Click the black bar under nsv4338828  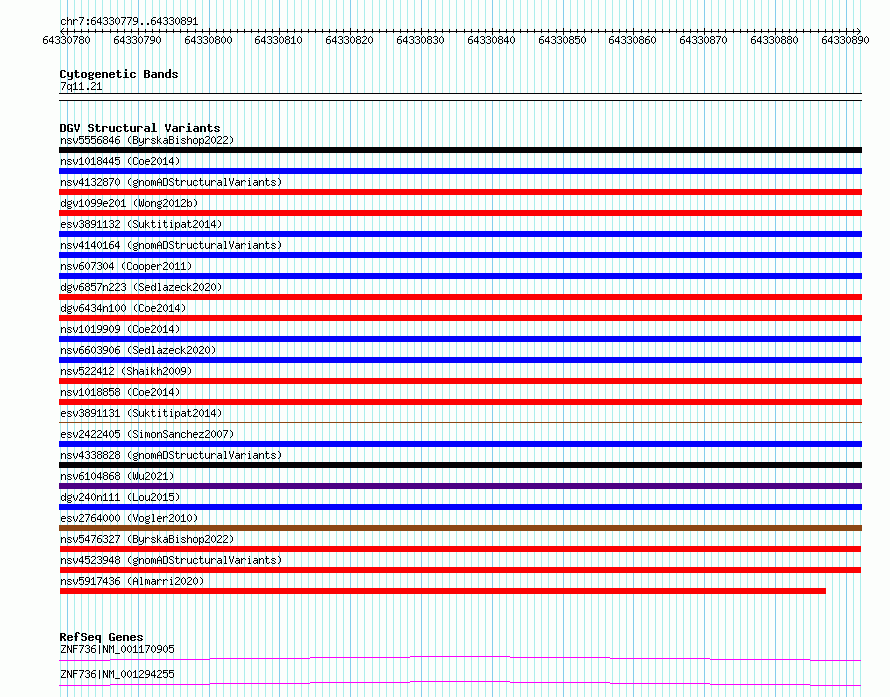(460, 465)
